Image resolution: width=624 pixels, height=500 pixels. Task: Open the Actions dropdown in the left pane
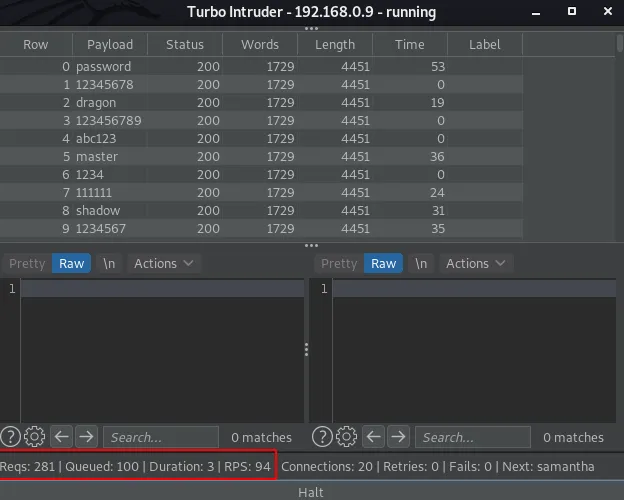click(x=164, y=264)
